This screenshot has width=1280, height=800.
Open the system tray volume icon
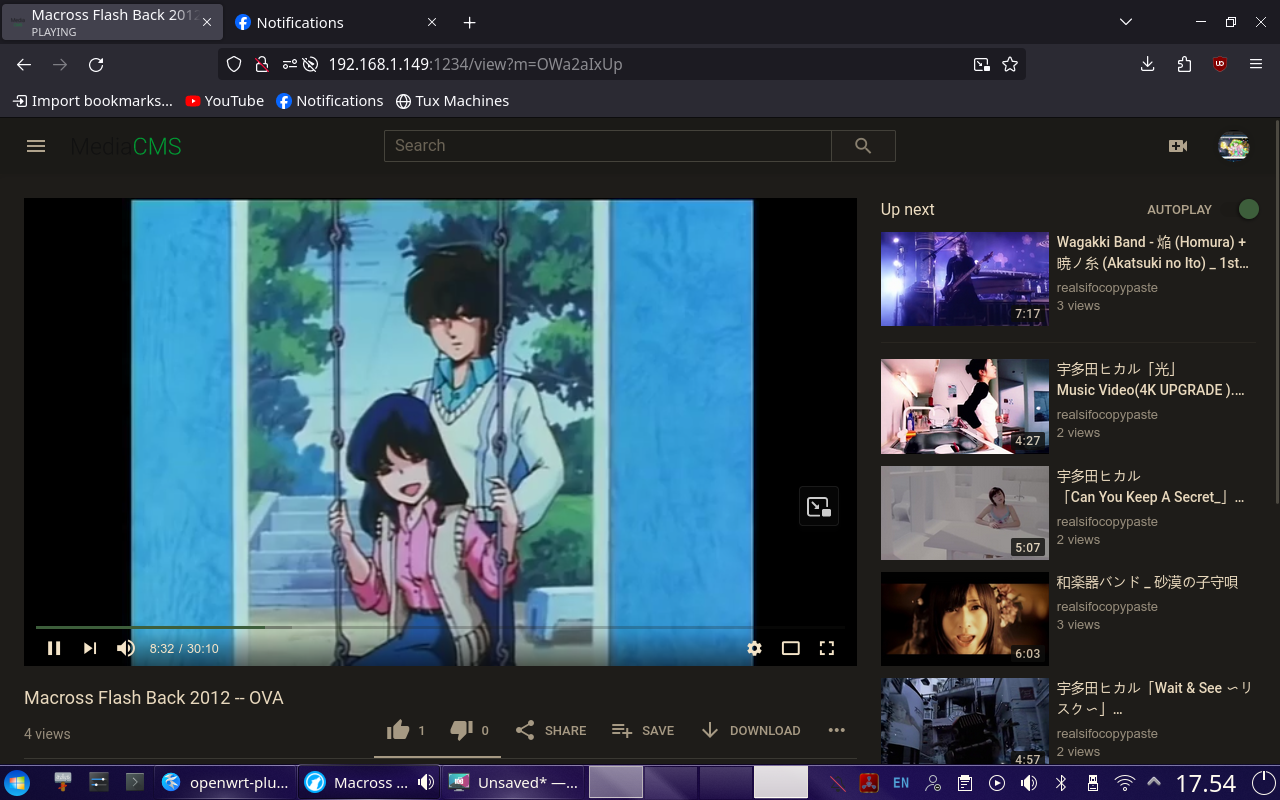tap(1029, 783)
